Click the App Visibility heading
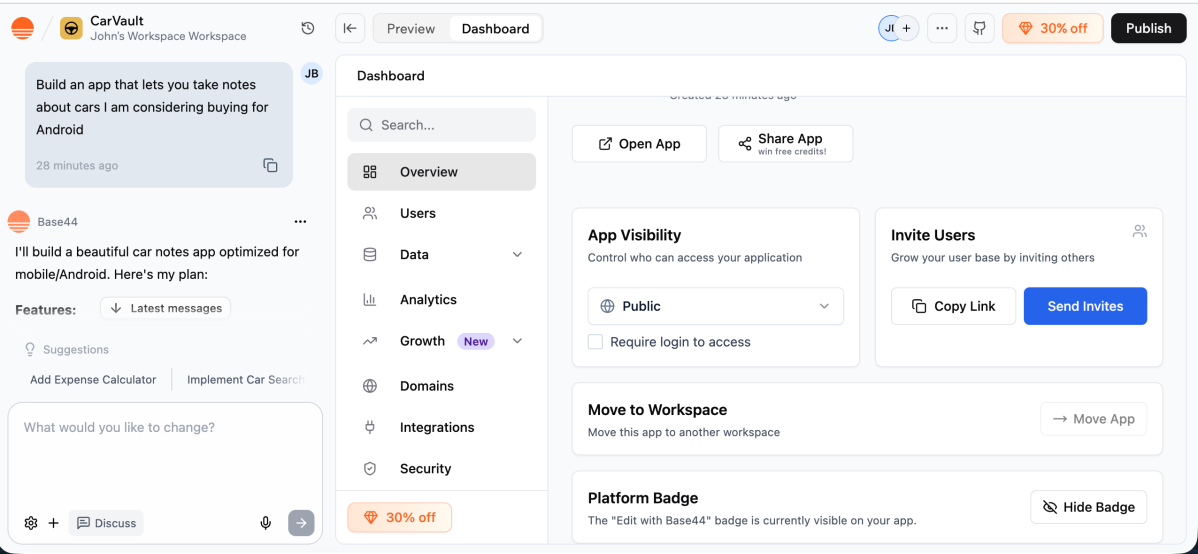 (x=634, y=235)
